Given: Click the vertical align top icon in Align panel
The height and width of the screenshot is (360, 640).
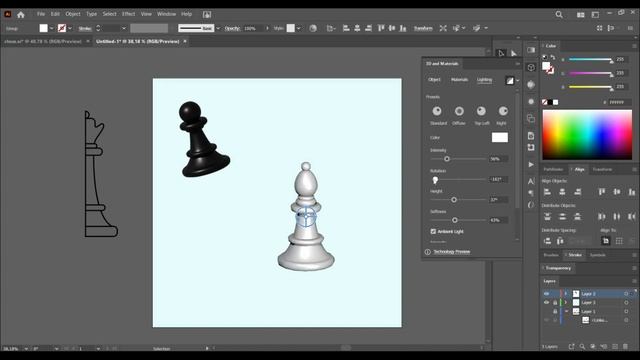Looking at the screenshot, I should coord(602,192).
